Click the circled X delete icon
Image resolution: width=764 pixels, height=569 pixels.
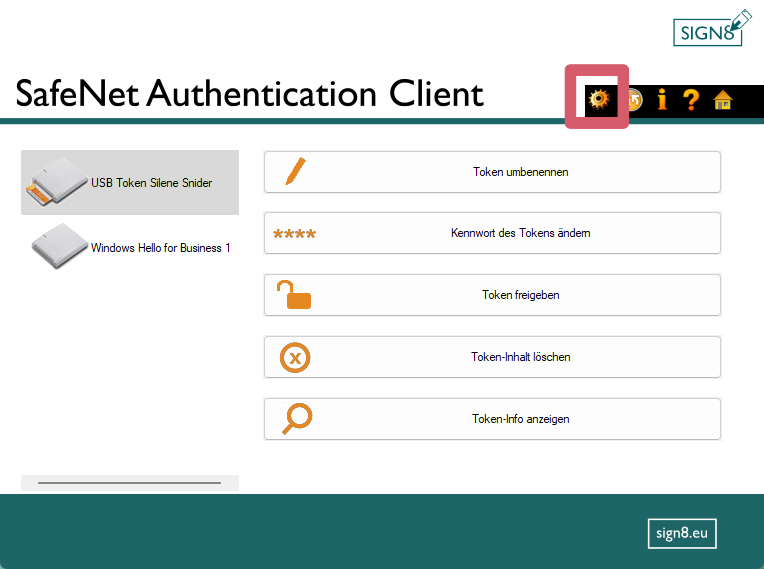(295, 358)
